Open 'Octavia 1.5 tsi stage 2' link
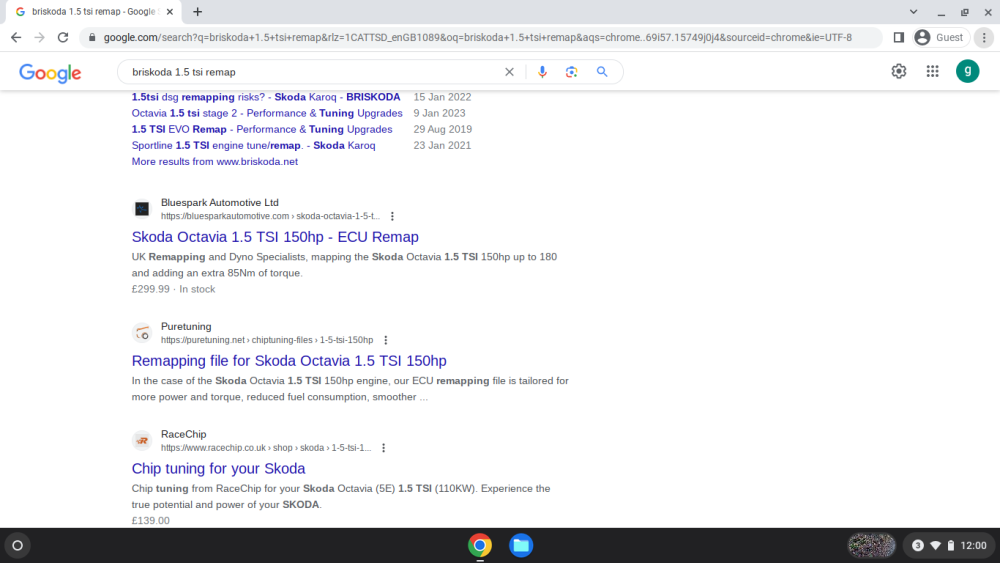This screenshot has width=1000, height=563. coord(267,113)
